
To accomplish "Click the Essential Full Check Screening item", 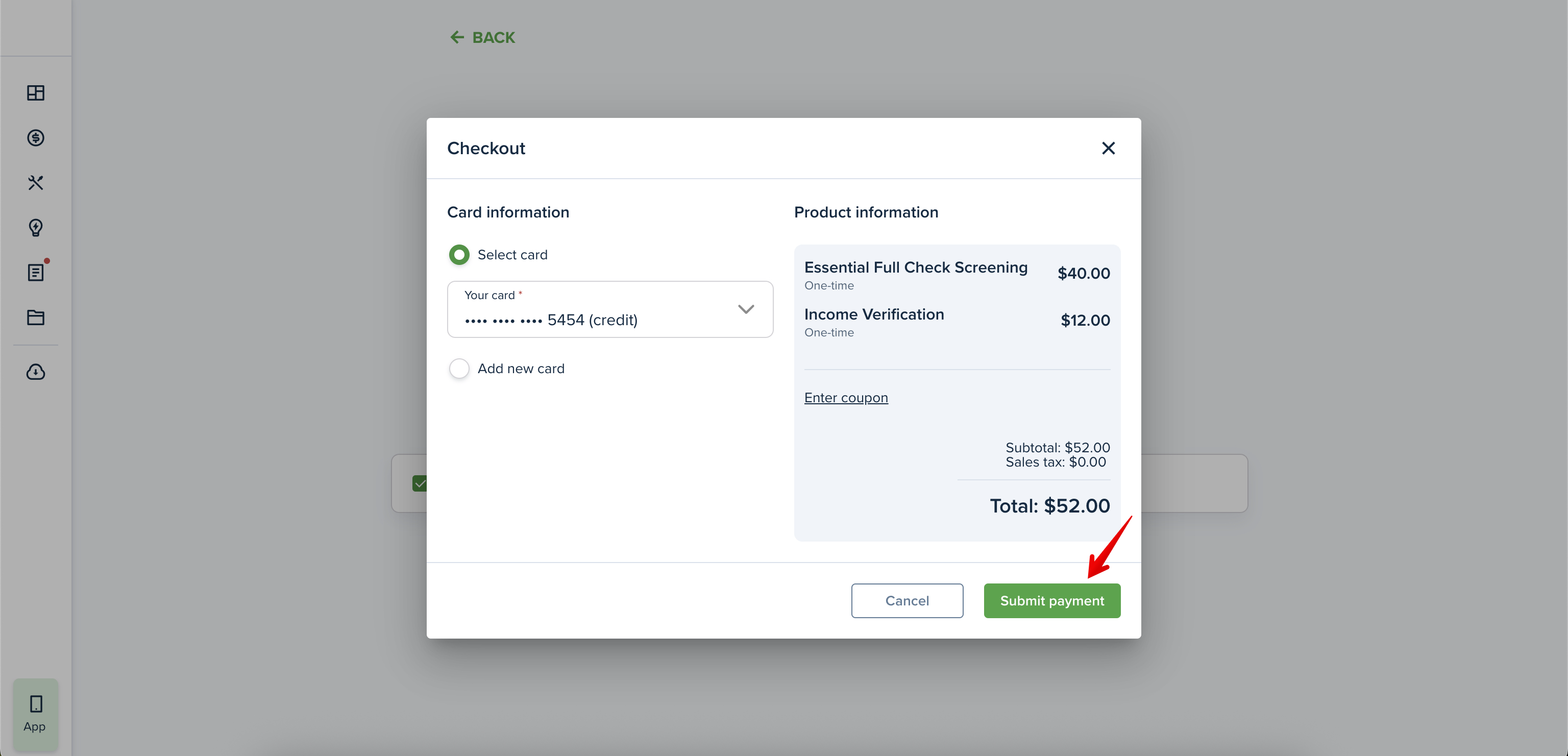I will pos(957,274).
